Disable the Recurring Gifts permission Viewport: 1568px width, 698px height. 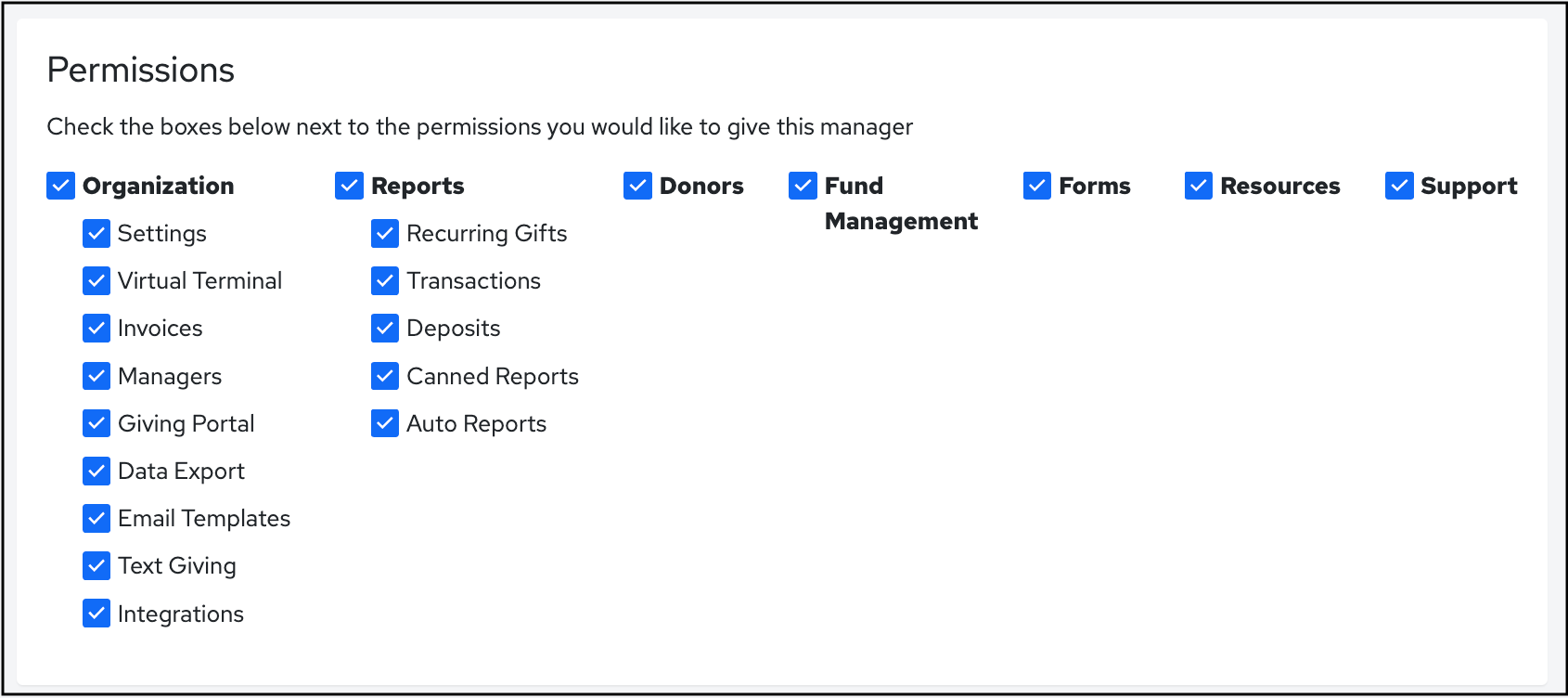[385, 233]
